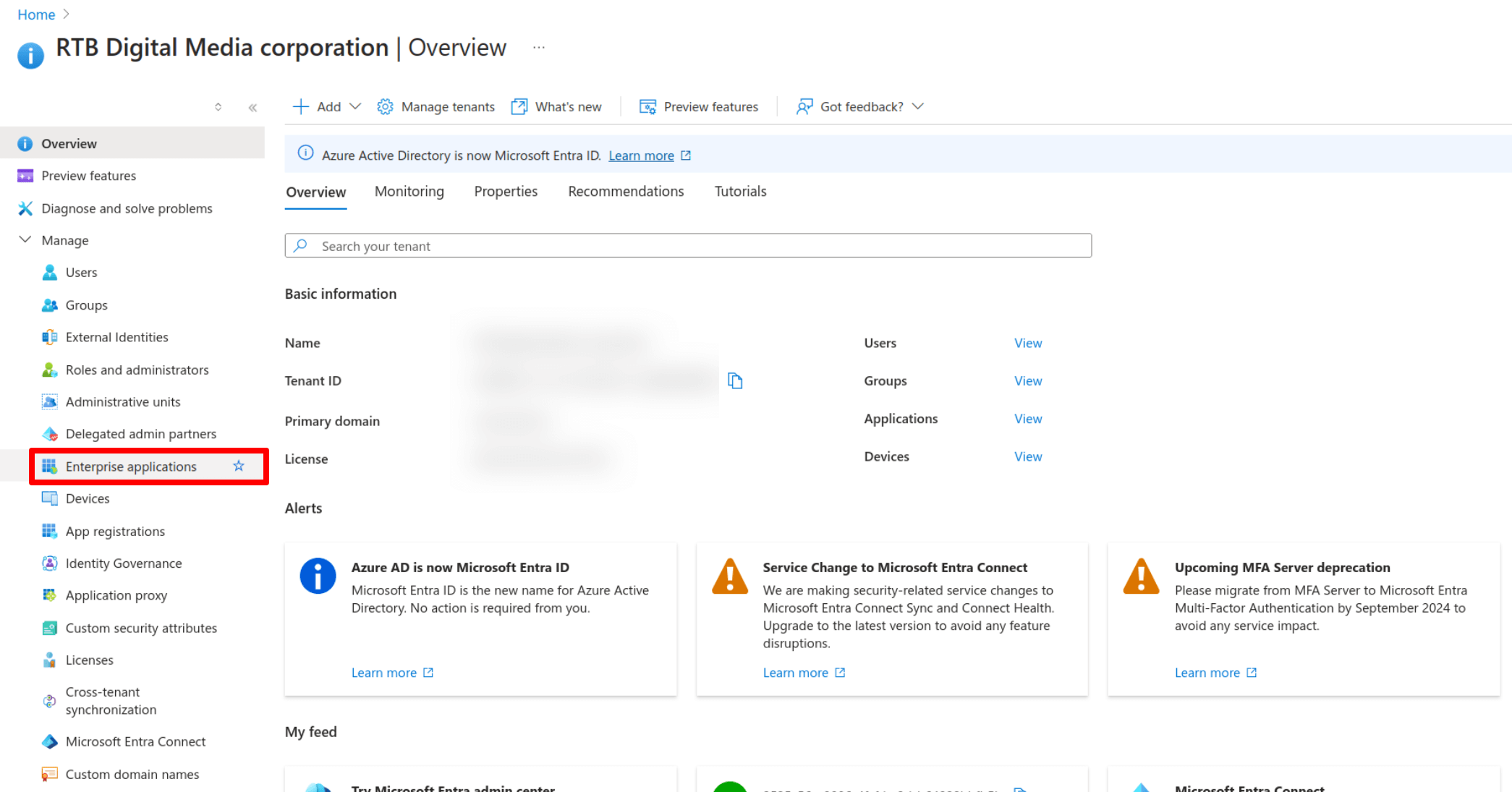Open the App registrations icon
Viewport: 1512px width, 792px height.
[x=49, y=532]
